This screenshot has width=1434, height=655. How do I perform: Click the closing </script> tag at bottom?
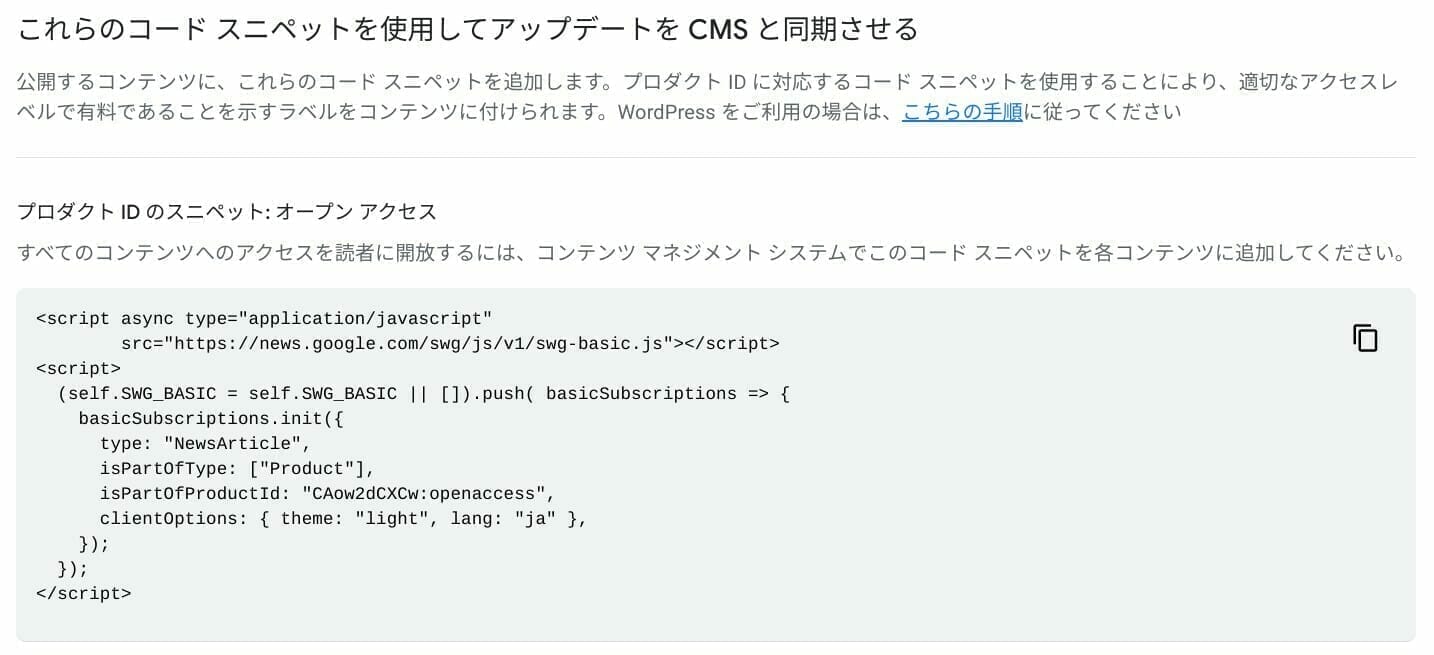83,594
